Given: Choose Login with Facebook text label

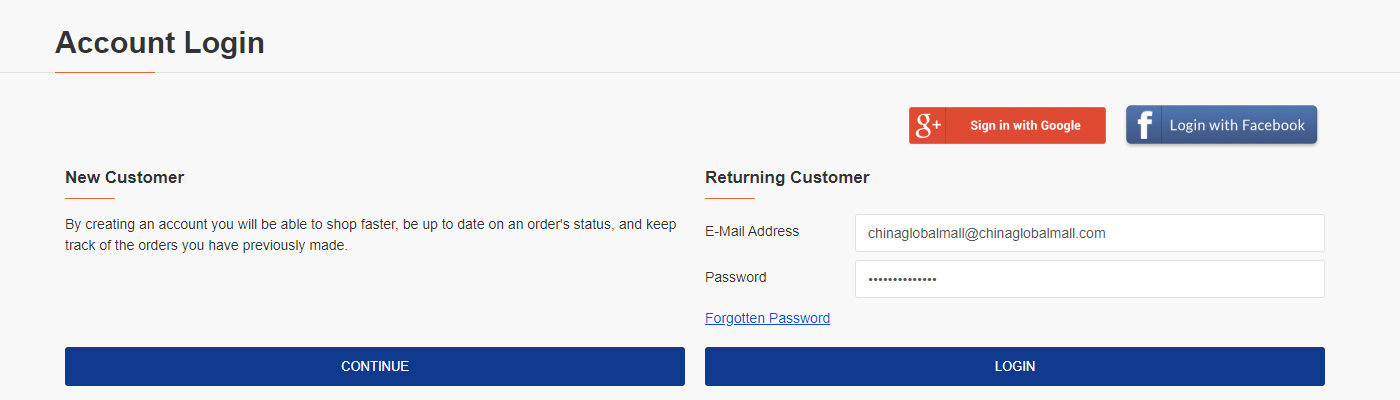Looking at the screenshot, I should pyautogui.click(x=1237, y=125).
